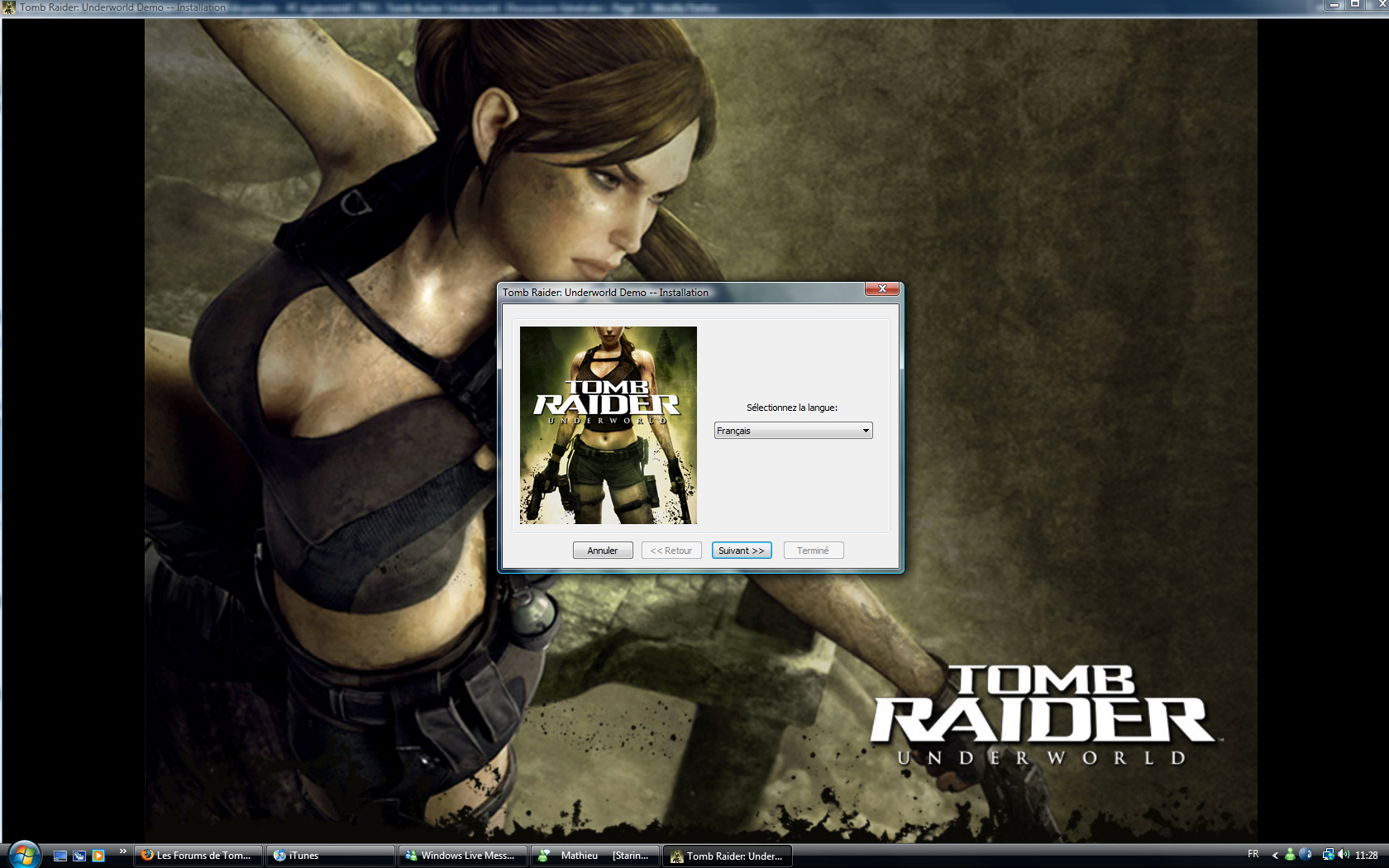Switch to the iTunes taskbar button
This screenshot has height=868, width=1389.
pos(331,856)
